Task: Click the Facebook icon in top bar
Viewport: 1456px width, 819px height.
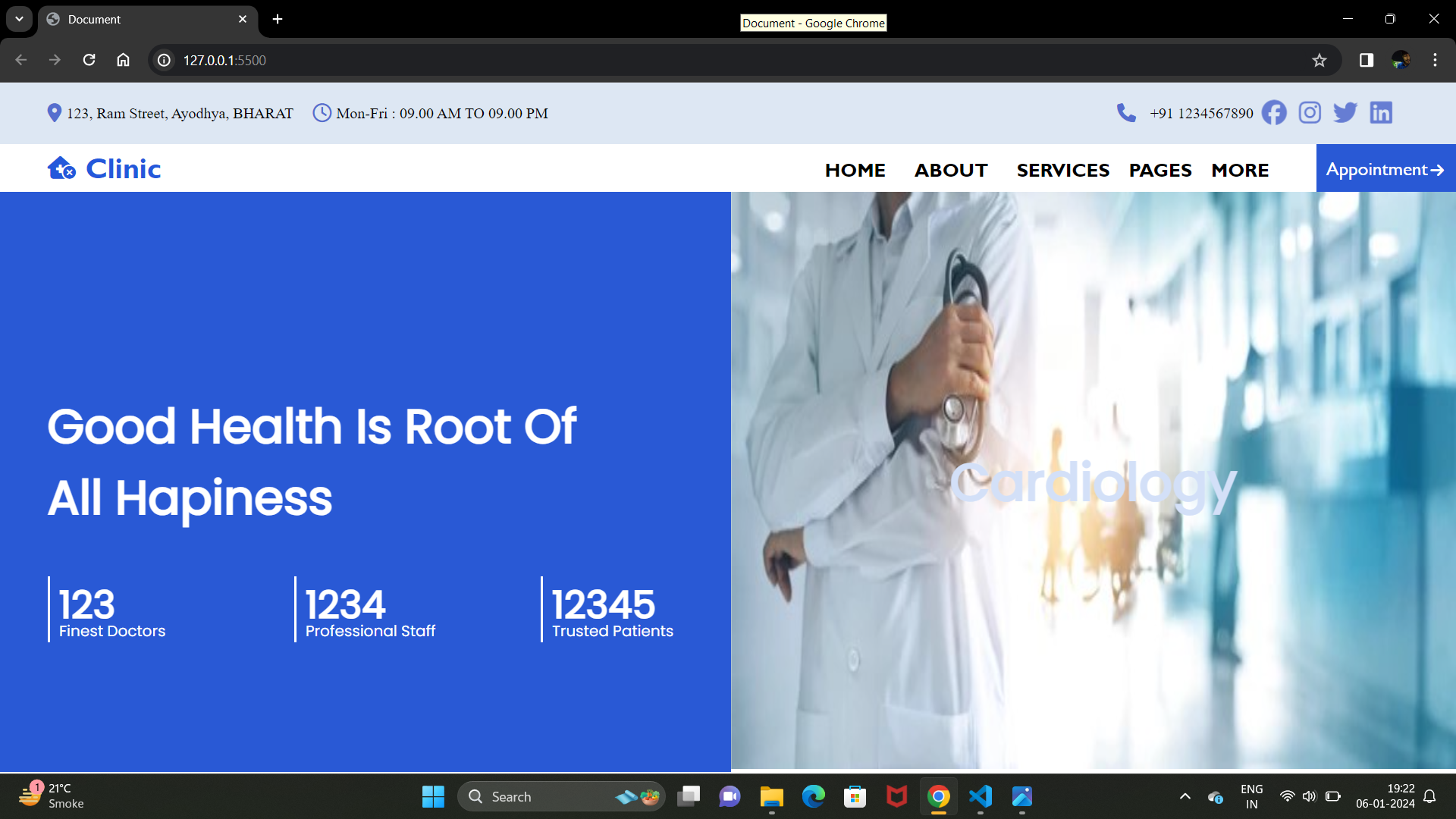Action: click(1274, 113)
